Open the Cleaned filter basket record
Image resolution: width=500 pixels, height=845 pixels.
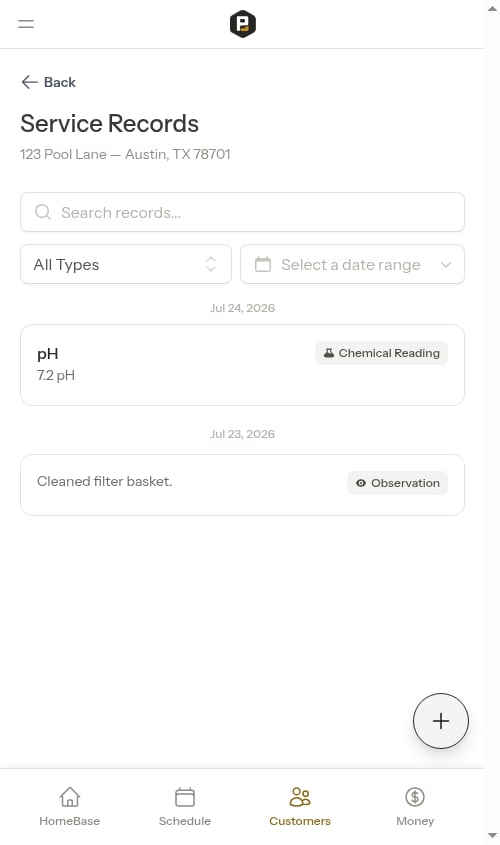242,485
